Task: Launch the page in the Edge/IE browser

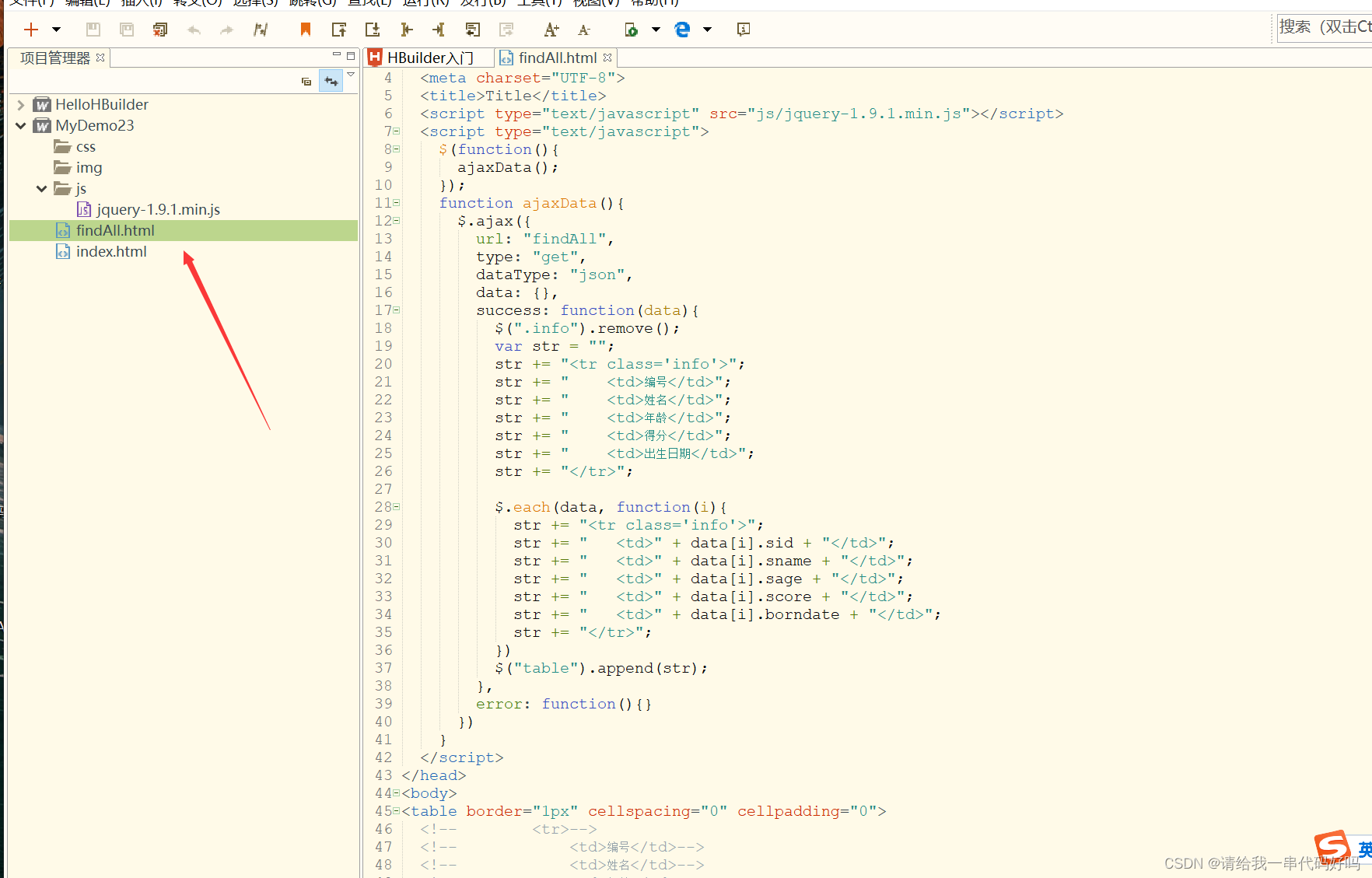Action: 682,30
